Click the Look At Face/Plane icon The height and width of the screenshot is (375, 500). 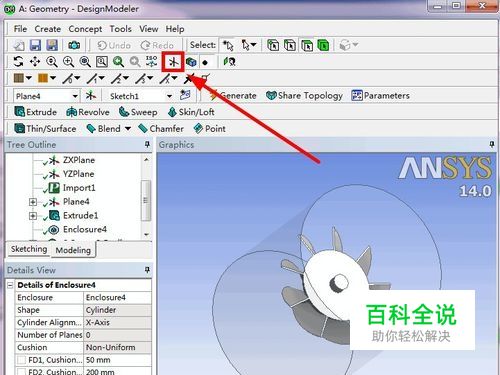tap(230, 62)
